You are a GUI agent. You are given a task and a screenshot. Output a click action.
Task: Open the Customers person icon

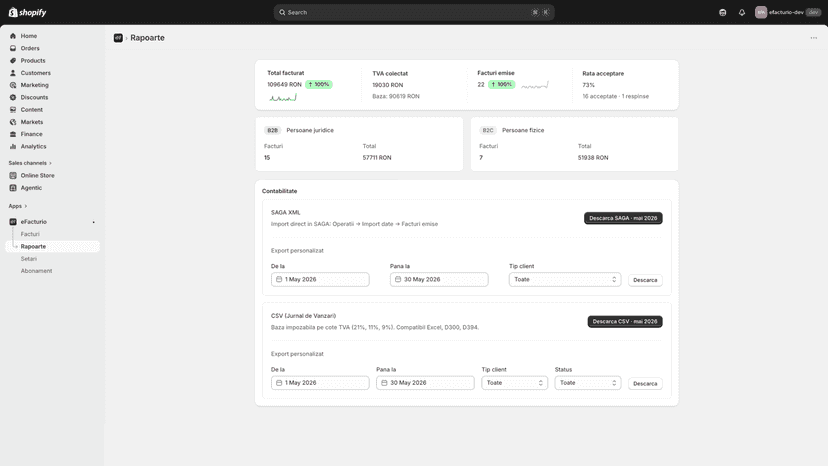click(x=13, y=73)
